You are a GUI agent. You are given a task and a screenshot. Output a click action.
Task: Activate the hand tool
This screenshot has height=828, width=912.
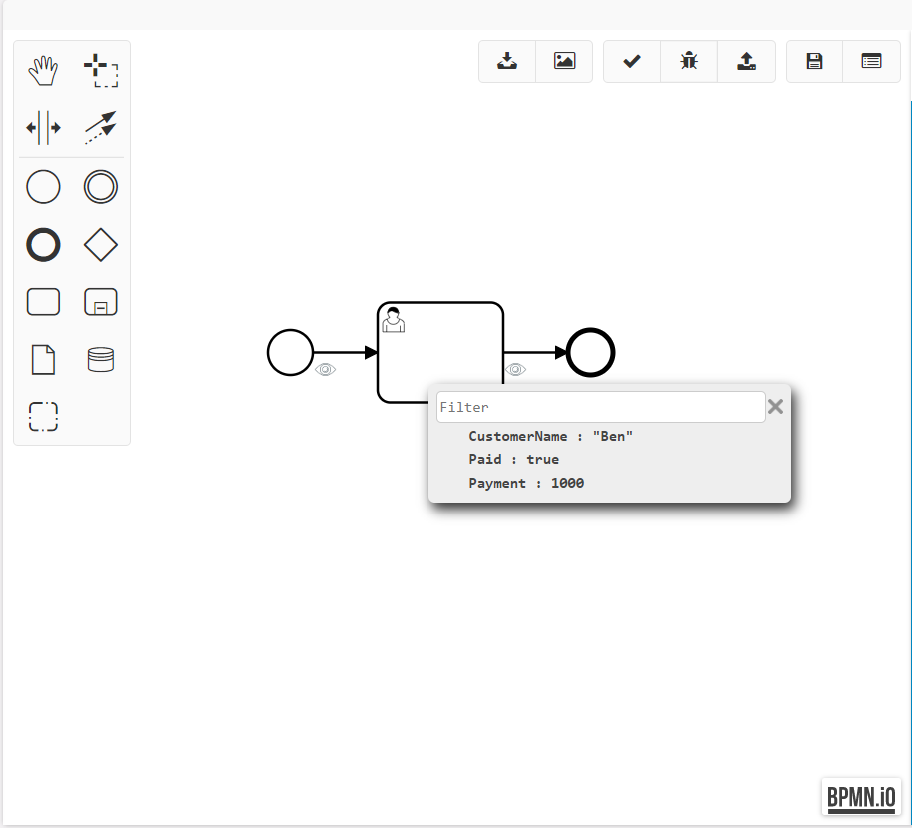[x=43, y=71]
